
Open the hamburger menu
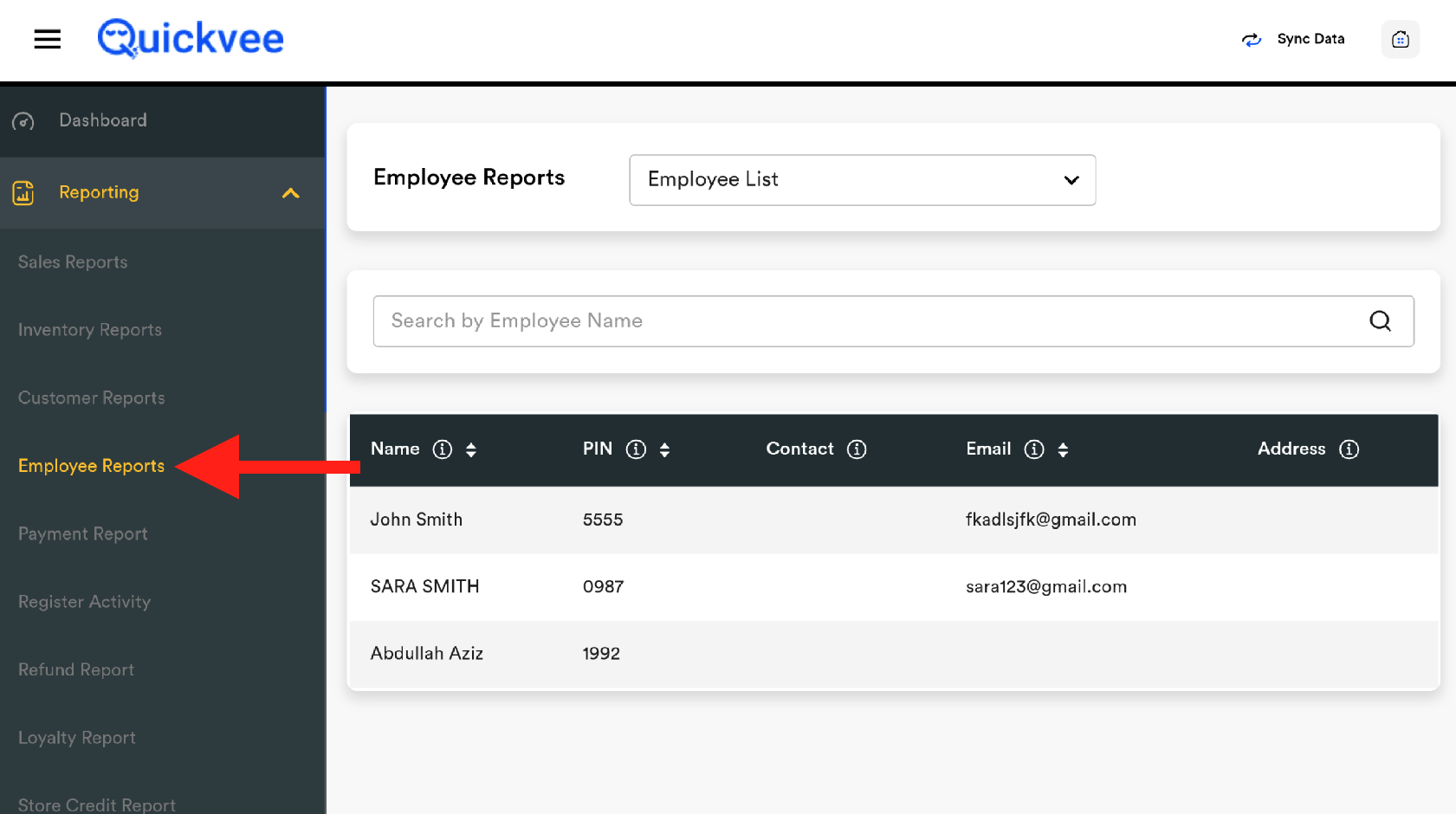[x=47, y=39]
